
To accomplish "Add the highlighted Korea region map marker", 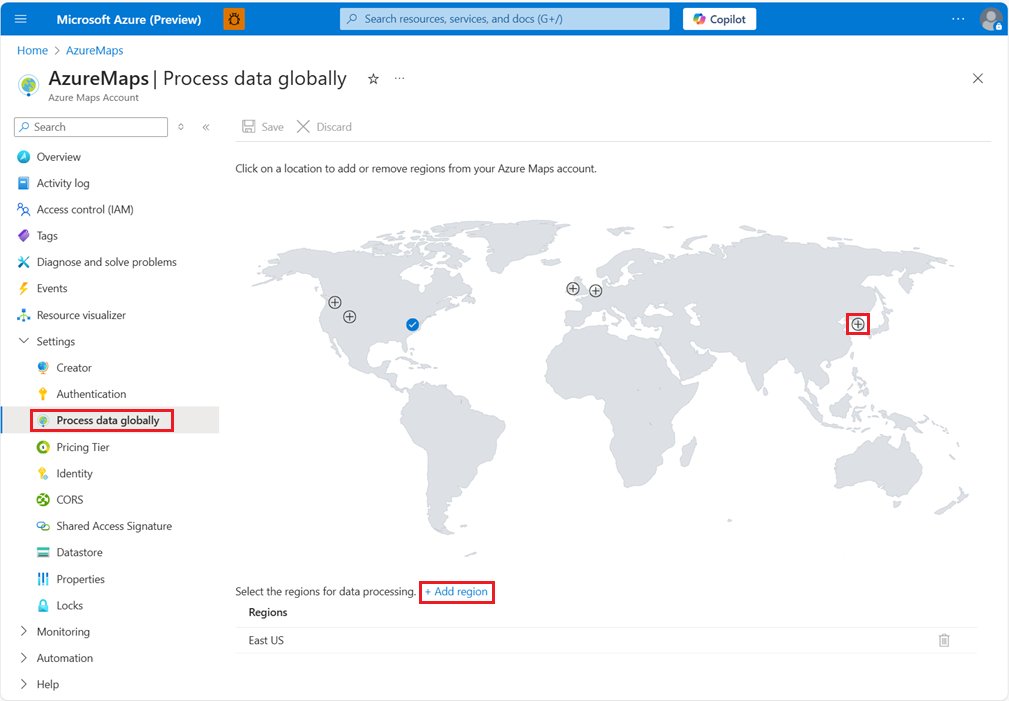I will pyautogui.click(x=858, y=324).
